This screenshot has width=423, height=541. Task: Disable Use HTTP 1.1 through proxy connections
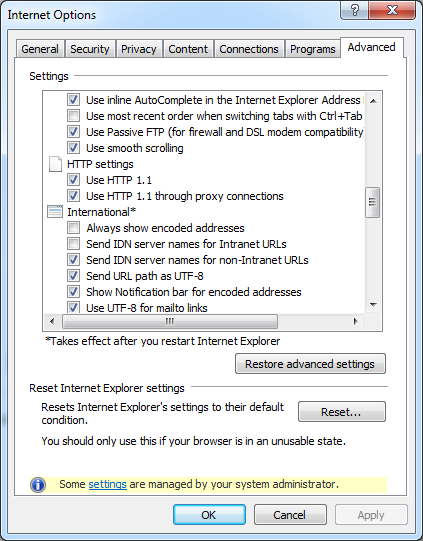(x=73, y=196)
